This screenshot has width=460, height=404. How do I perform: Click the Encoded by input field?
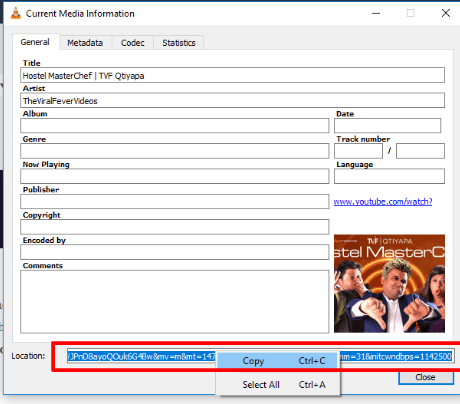(175, 252)
